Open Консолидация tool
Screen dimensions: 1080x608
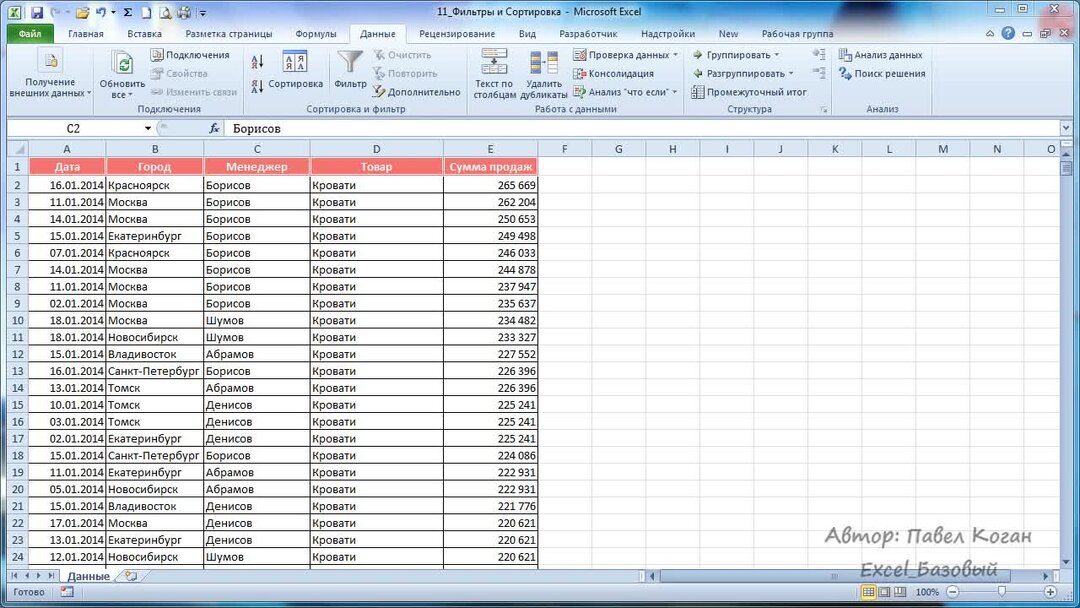(x=614, y=73)
